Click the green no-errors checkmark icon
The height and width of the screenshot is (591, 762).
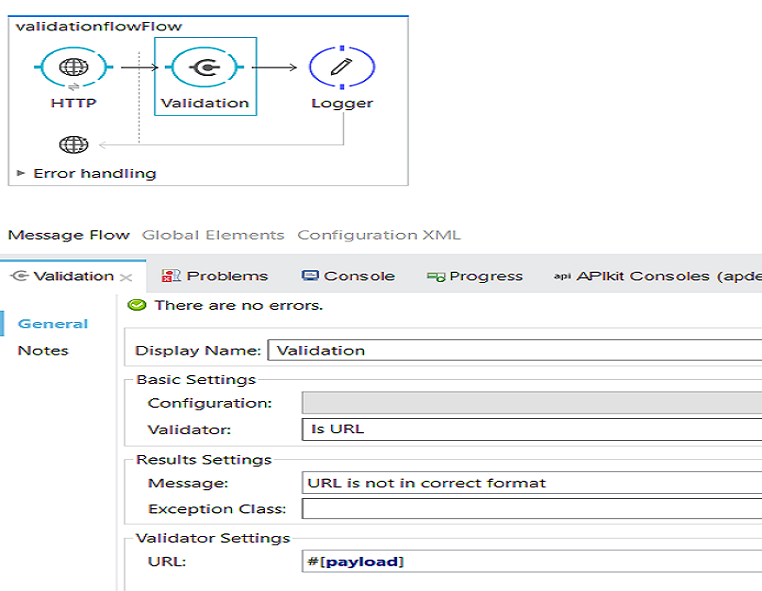(138, 305)
